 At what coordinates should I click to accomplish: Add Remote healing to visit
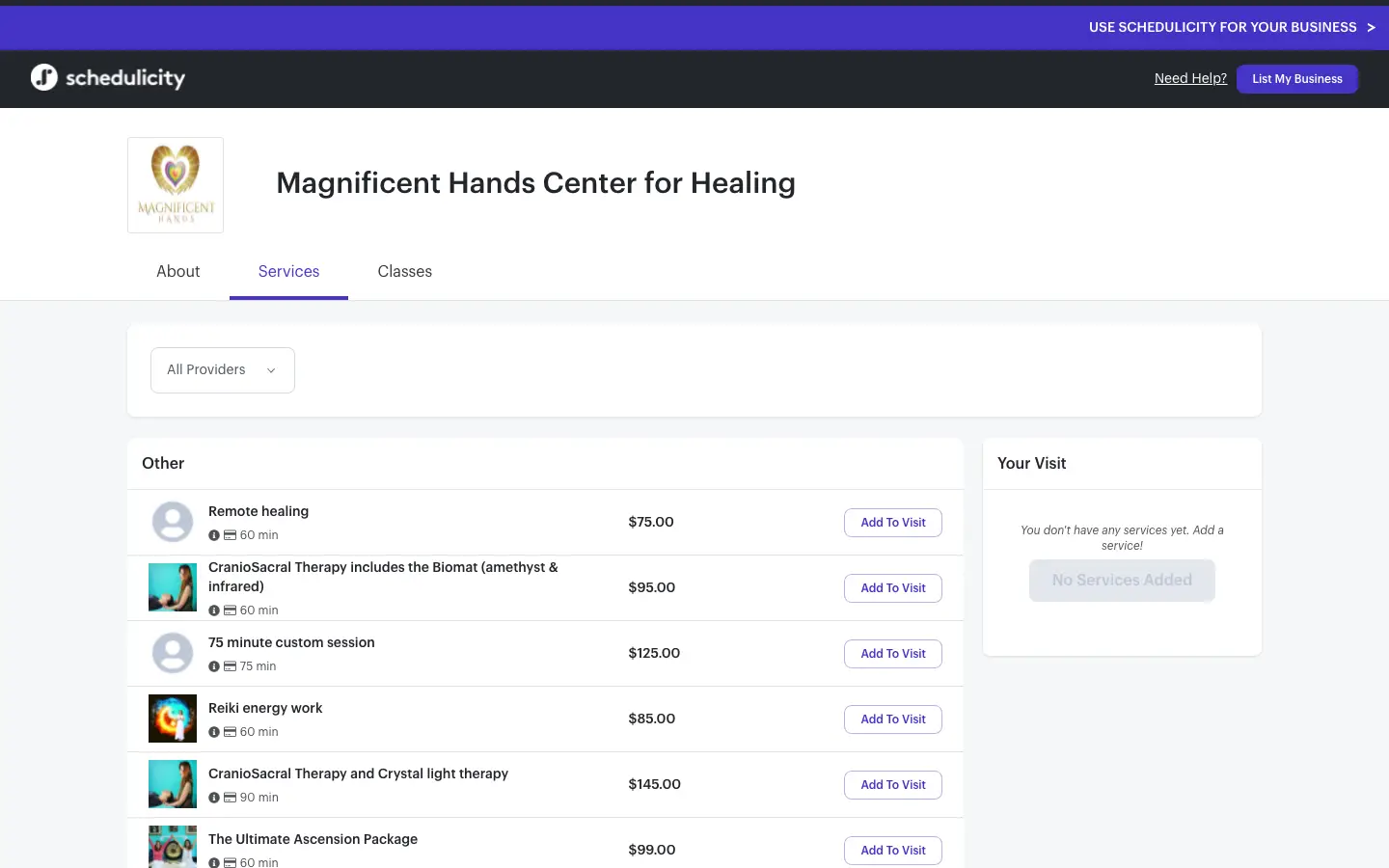pos(892,523)
